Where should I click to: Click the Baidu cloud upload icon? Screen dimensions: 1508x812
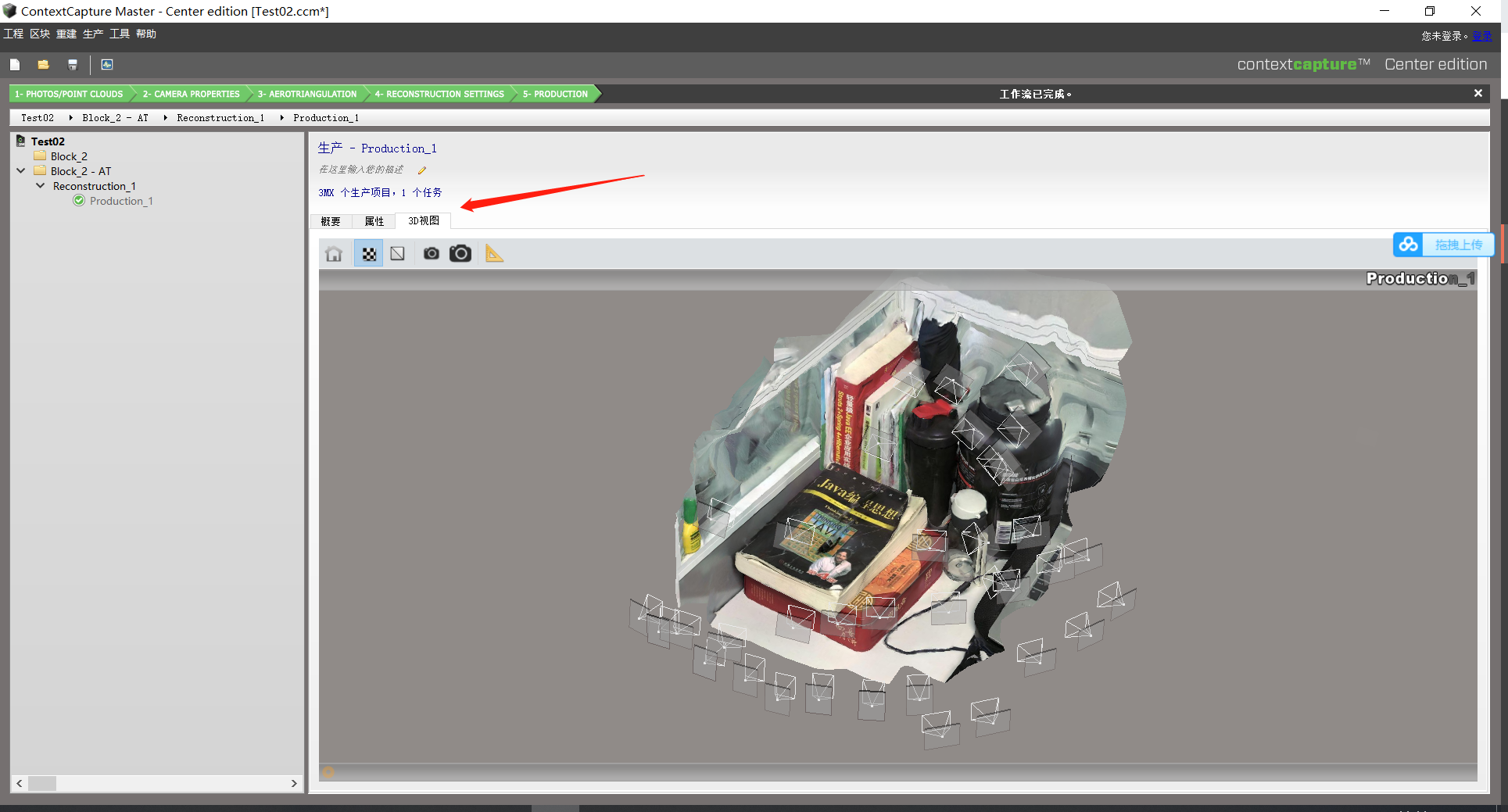coord(1408,245)
